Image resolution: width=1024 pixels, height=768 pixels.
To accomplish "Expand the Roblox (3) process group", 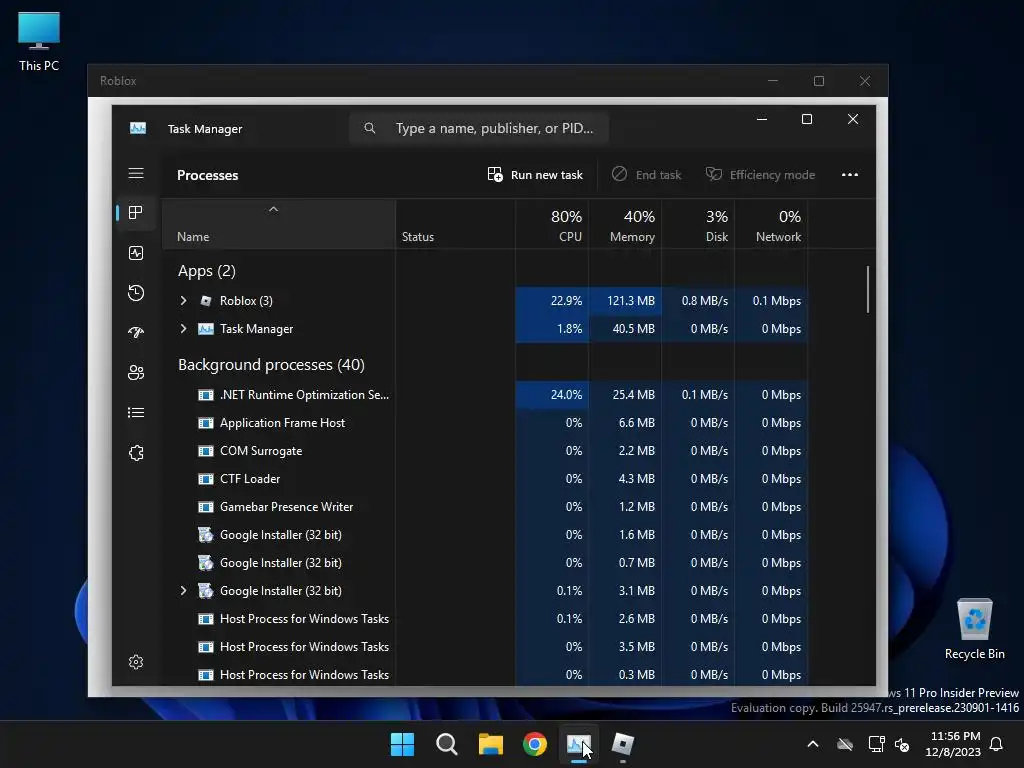I will (x=184, y=300).
